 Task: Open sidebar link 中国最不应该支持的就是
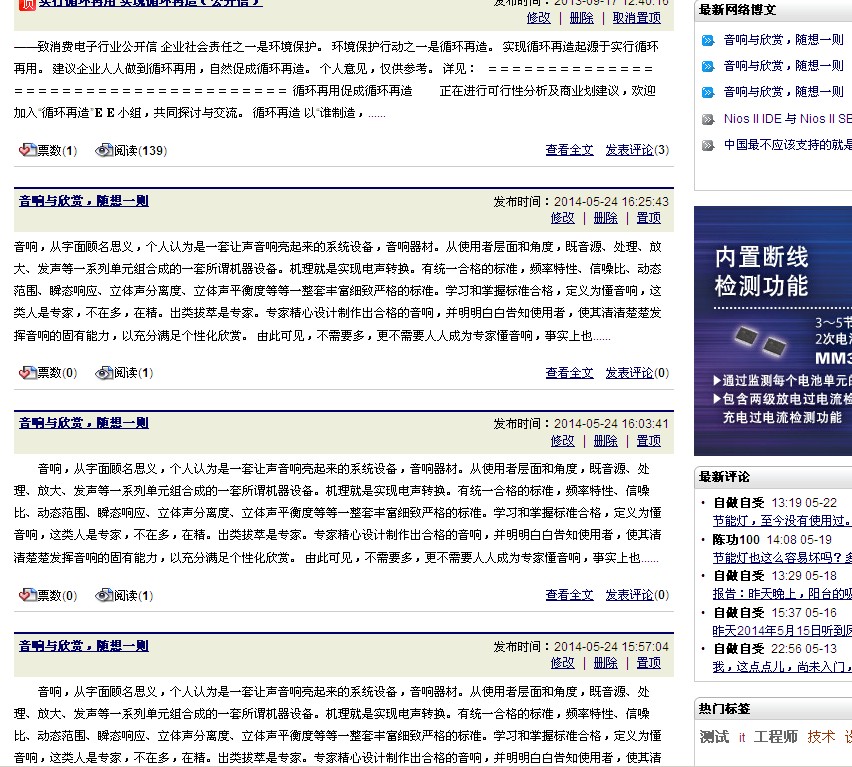click(x=787, y=144)
